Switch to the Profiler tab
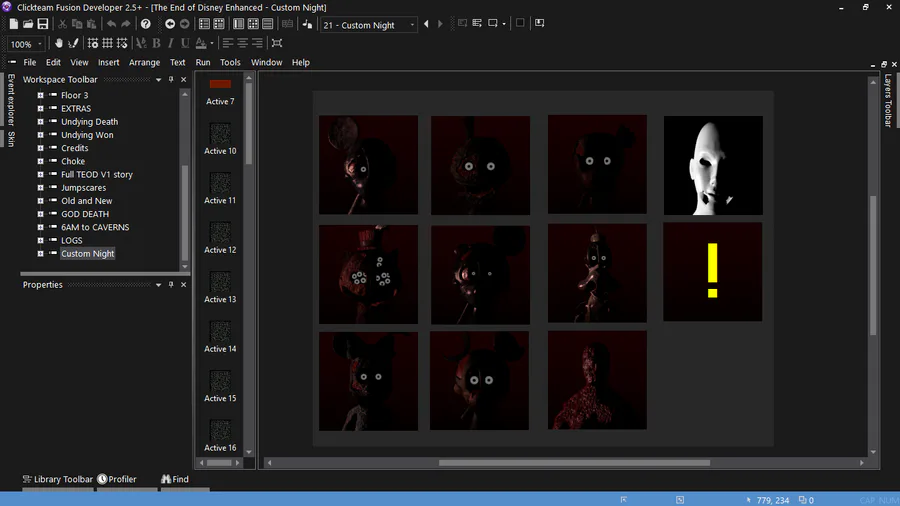 coord(117,479)
